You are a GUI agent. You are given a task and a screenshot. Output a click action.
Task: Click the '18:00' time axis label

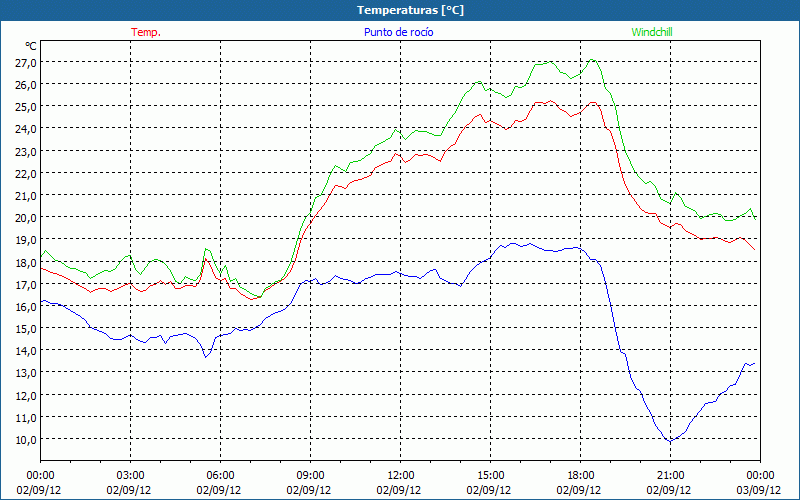coord(580,476)
